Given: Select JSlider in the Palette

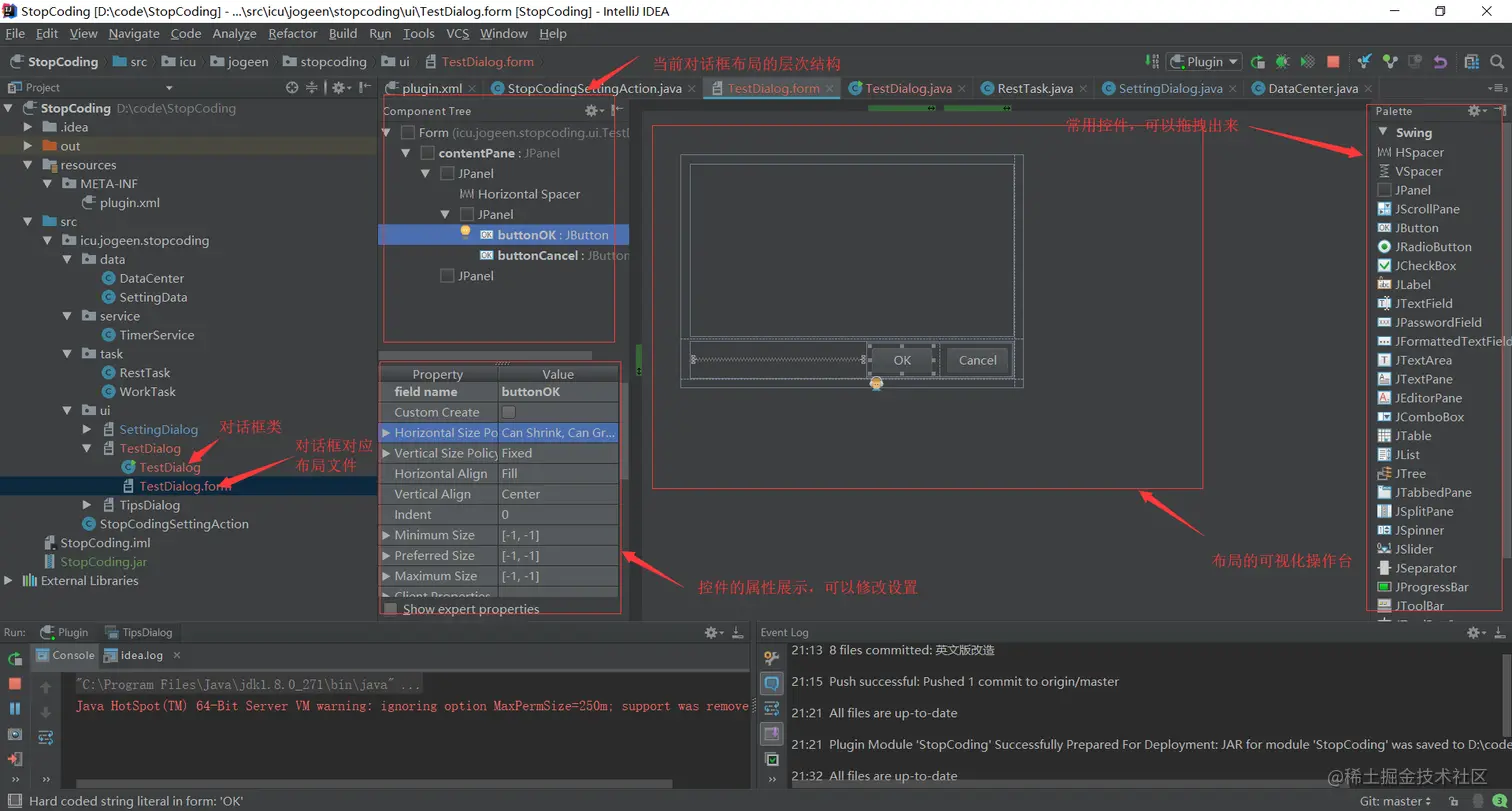Looking at the screenshot, I should pyautogui.click(x=1414, y=549).
